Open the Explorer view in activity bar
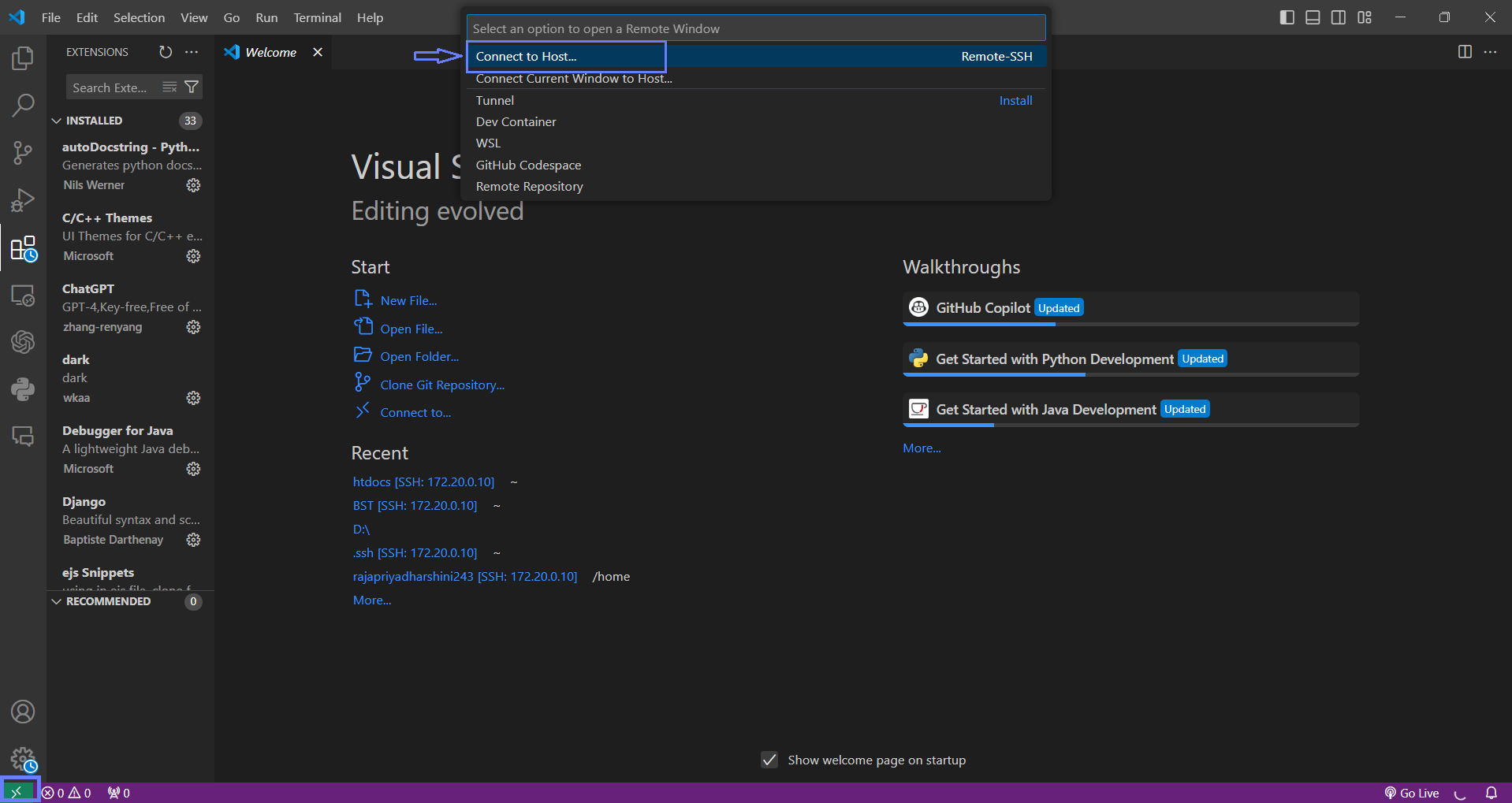 [23, 58]
